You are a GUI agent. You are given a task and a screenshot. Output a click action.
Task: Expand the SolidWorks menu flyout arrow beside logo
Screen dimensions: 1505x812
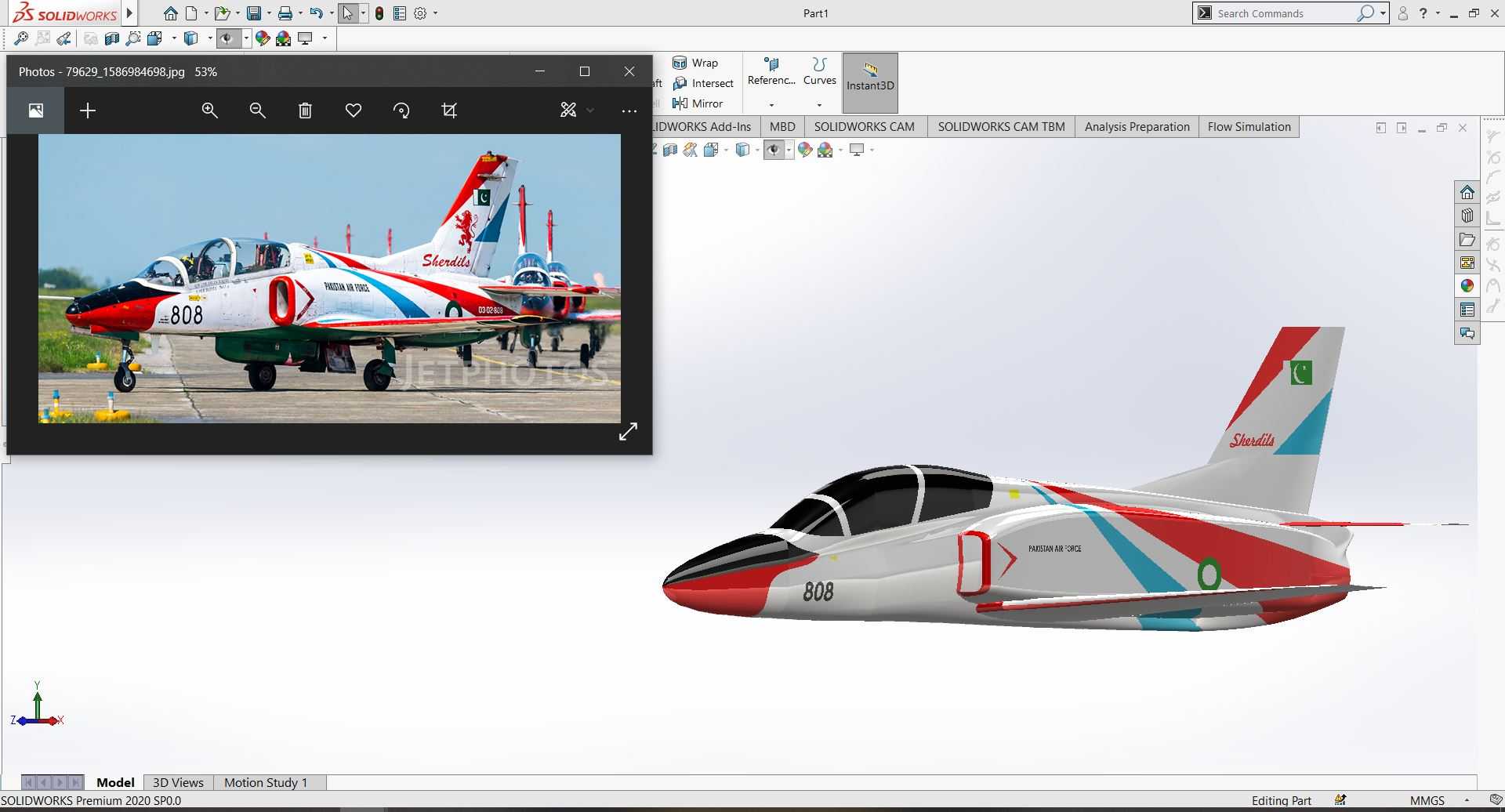(x=130, y=13)
